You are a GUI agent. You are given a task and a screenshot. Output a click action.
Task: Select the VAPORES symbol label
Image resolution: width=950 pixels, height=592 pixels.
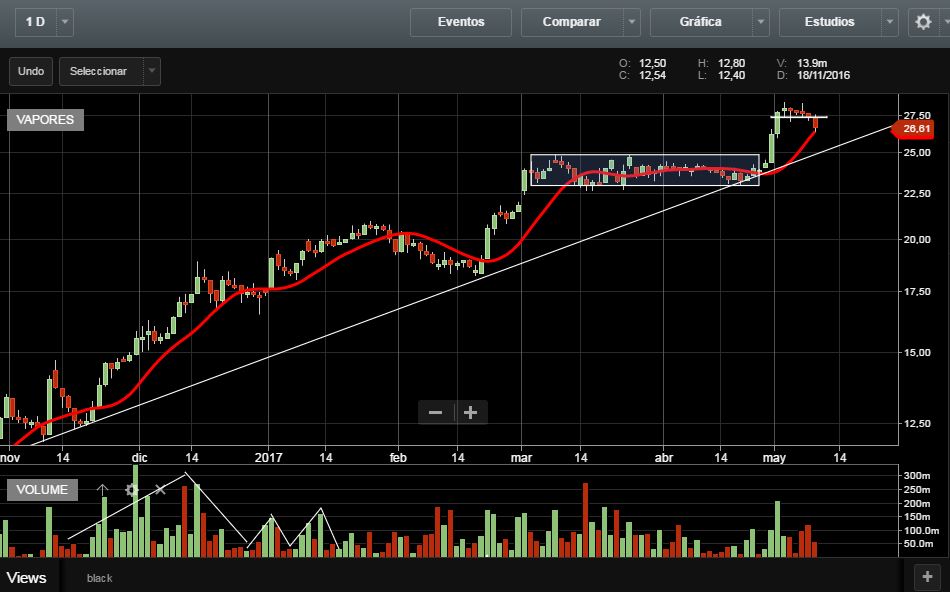click(x=45, y=120)
